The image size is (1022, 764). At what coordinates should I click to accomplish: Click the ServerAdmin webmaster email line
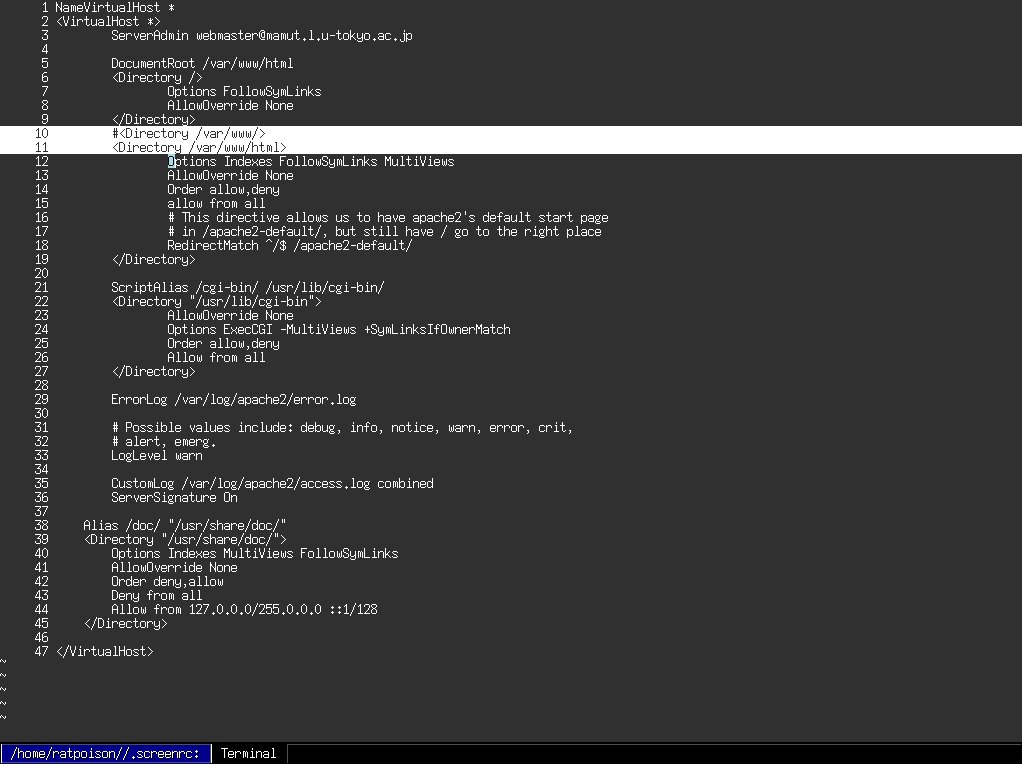[x=261, y=35]
